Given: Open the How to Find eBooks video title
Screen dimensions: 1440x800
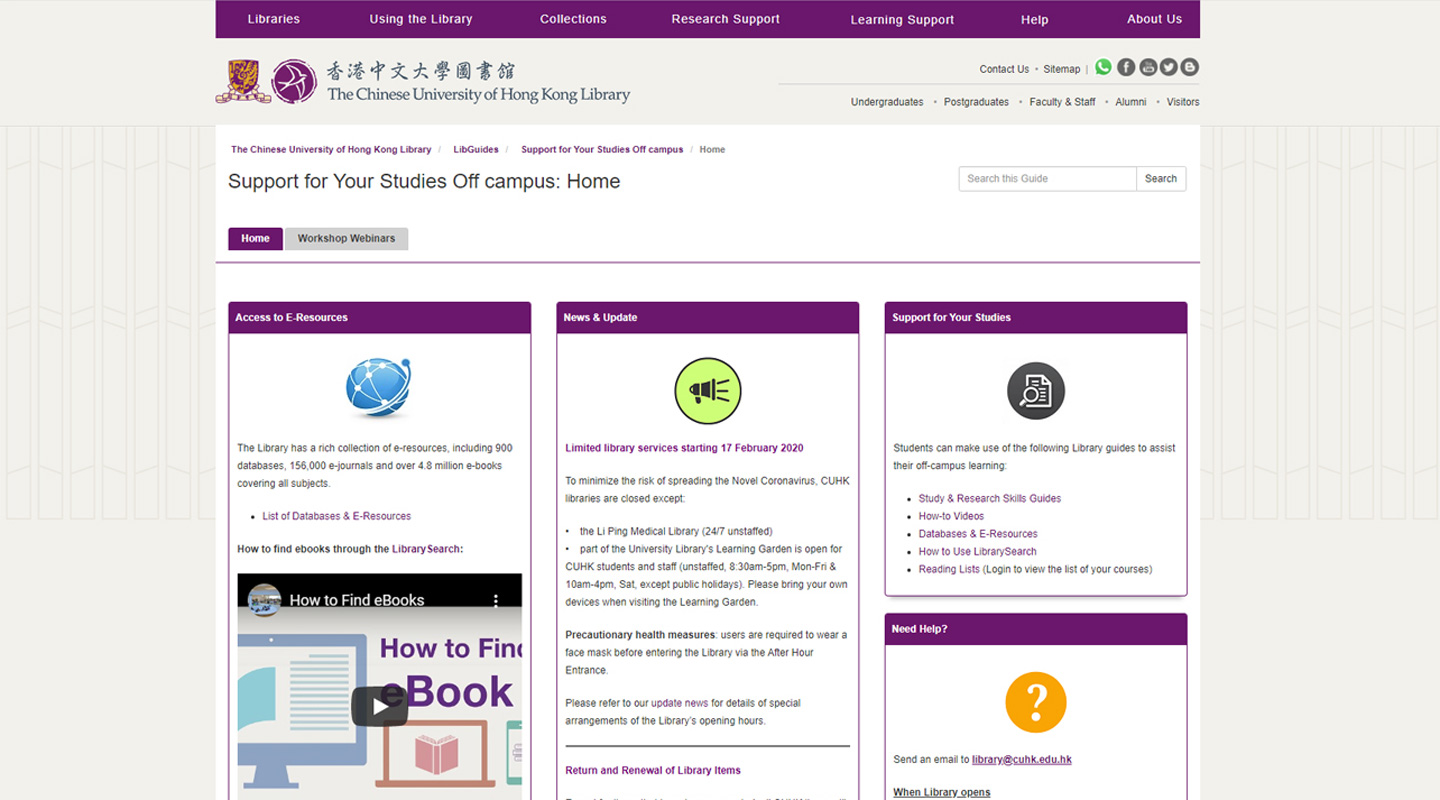Looking at the screenshot, I should point(357,600).
